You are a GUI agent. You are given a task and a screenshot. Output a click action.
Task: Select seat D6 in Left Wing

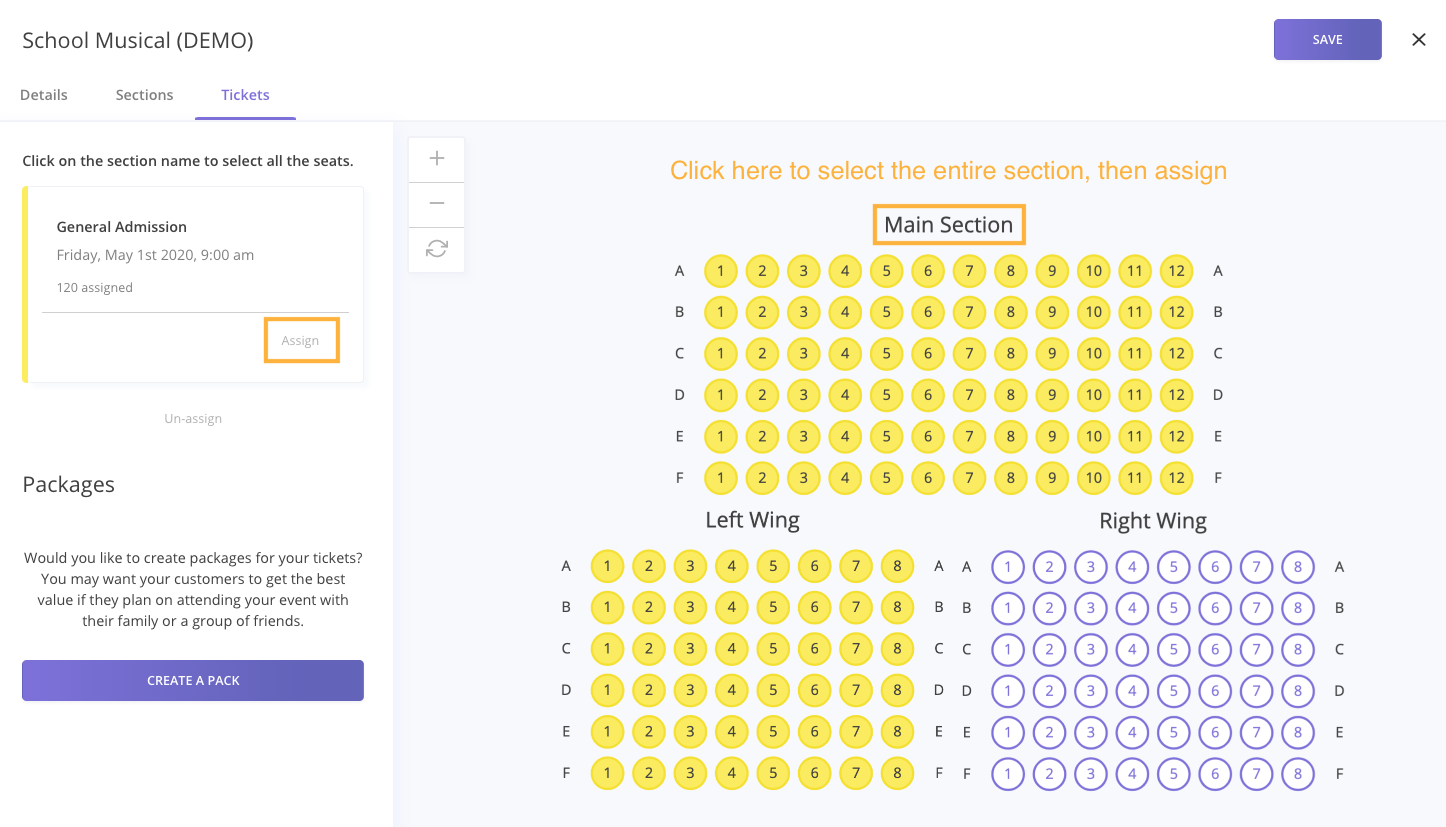click(x=814, y=690)
